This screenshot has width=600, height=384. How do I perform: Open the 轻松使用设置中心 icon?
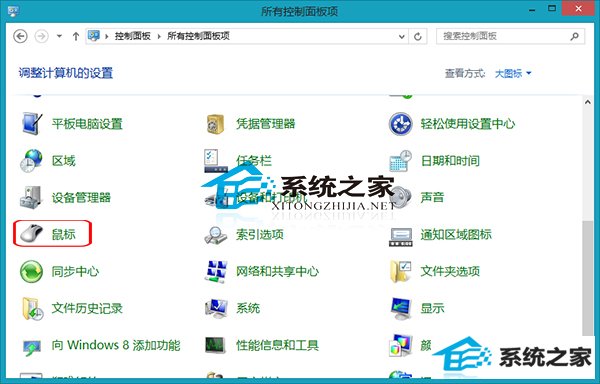coord(401,124)
